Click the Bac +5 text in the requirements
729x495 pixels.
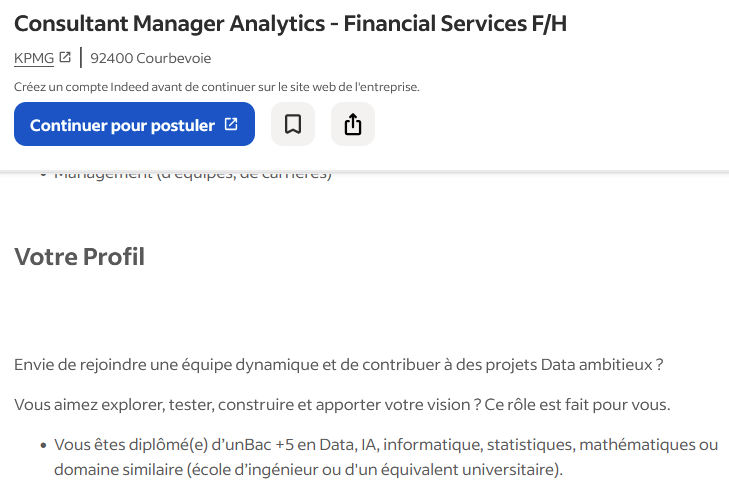coord(269,445)
